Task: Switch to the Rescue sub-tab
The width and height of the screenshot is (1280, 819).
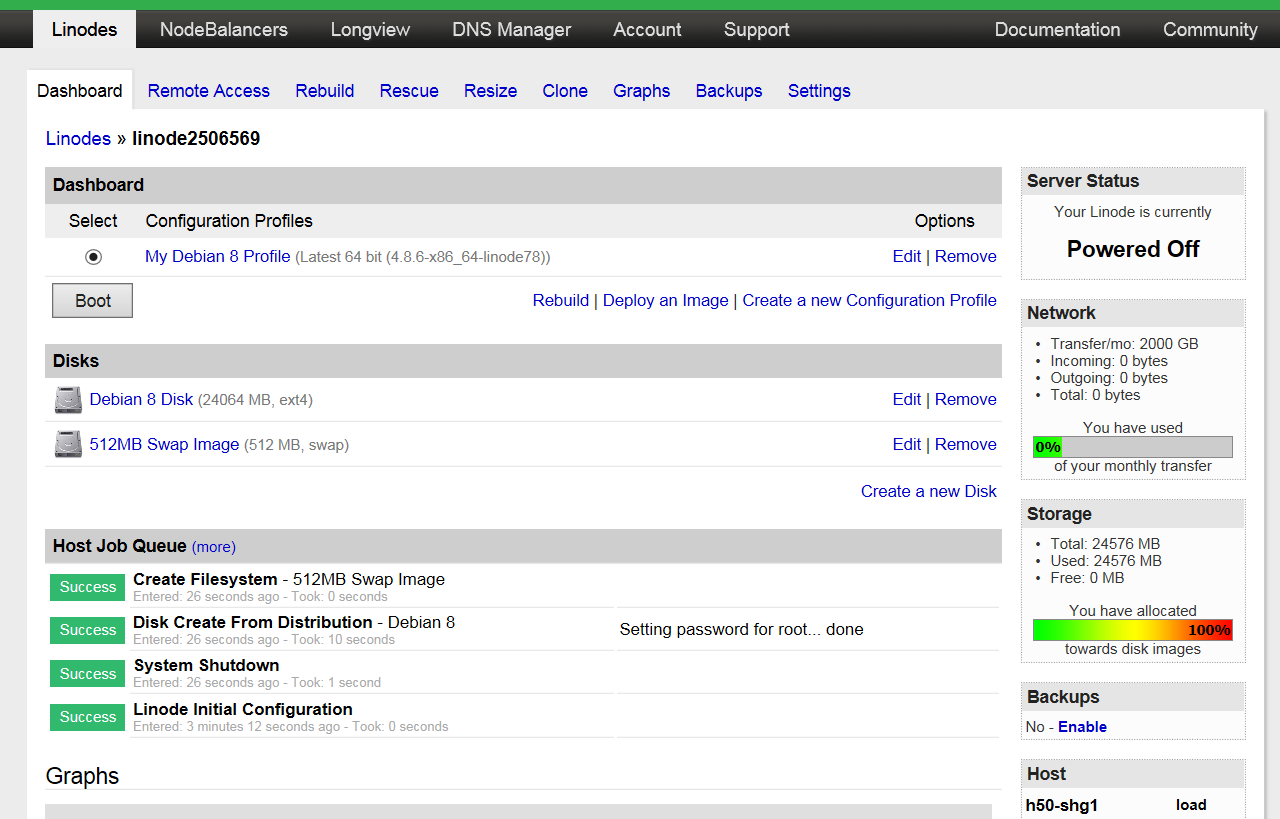Action: point(409,91)
